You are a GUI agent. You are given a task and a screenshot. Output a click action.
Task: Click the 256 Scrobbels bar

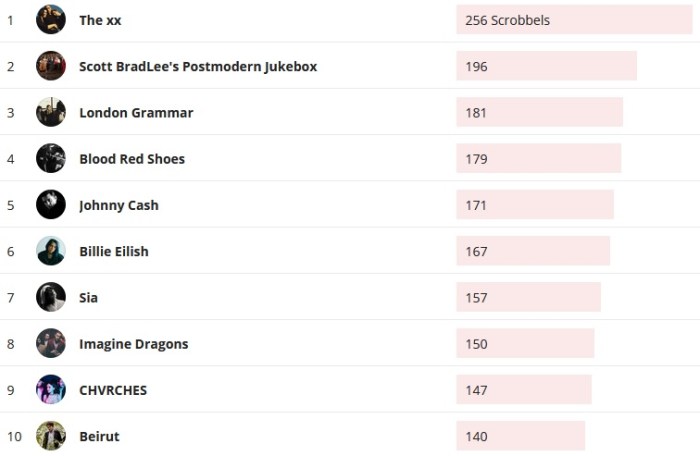tap(574, 20)
